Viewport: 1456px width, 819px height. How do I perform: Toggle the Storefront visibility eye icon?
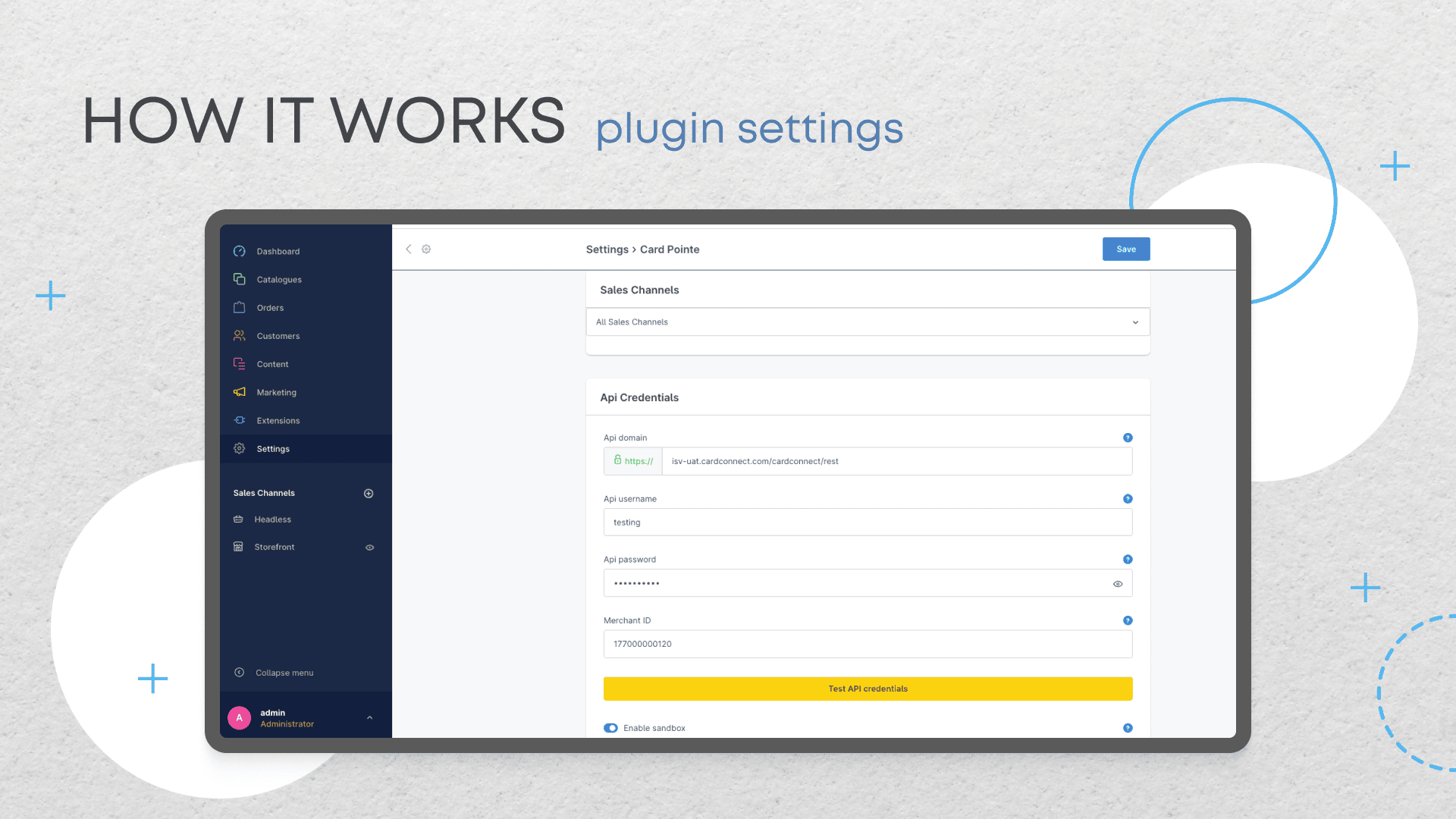pos(369,546)
